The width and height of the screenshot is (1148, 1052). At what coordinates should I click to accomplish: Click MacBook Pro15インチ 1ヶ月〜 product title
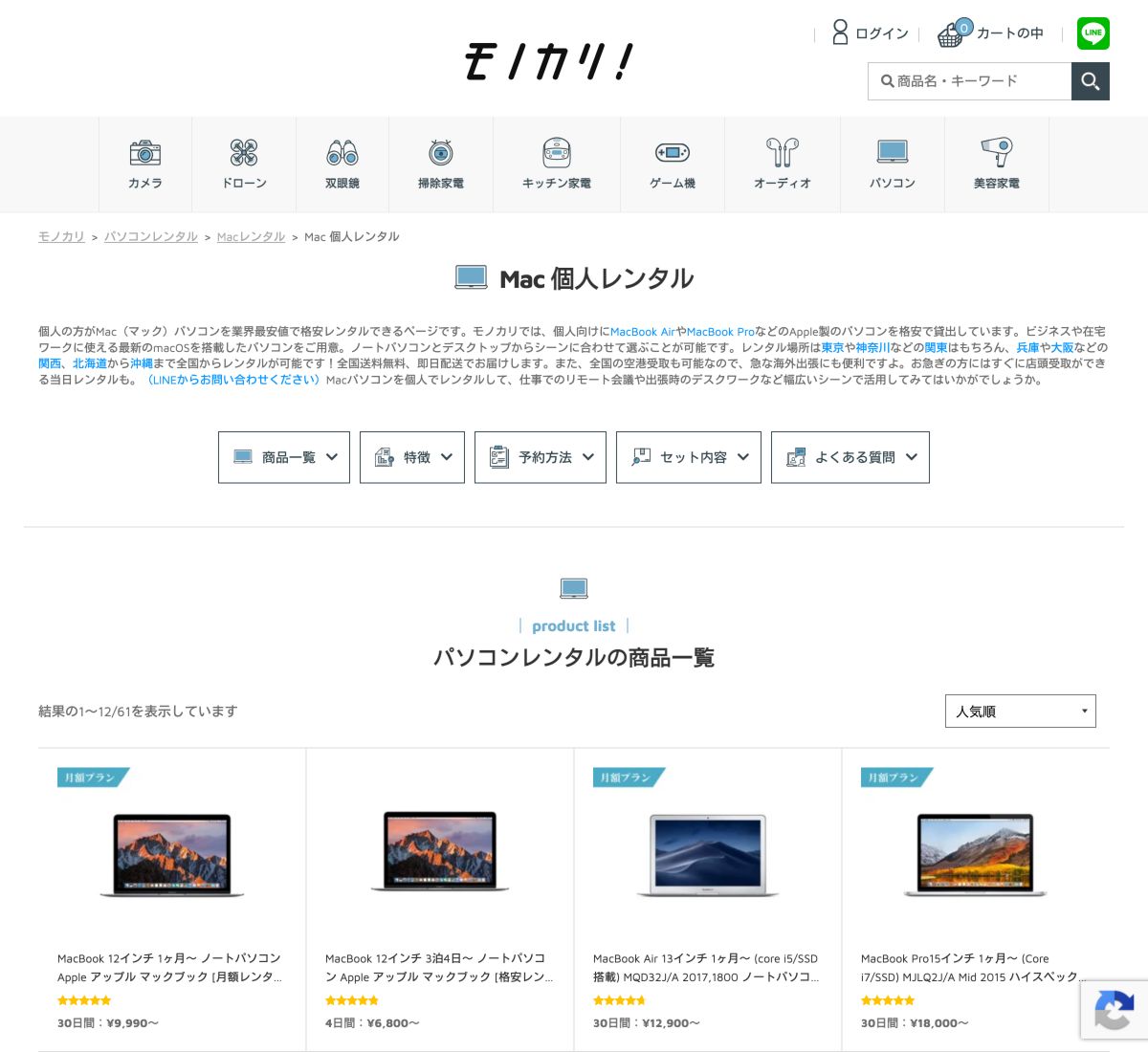click(974, 968)
